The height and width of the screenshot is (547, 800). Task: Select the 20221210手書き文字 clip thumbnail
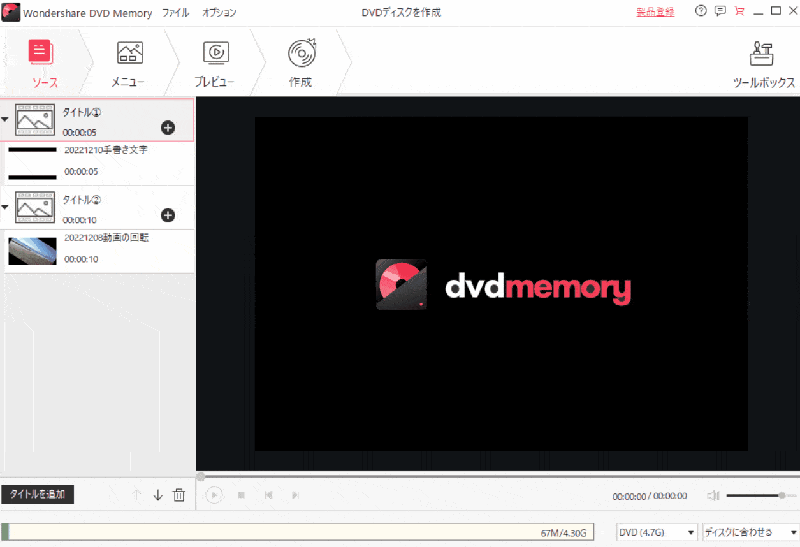[x=32, y=163]
